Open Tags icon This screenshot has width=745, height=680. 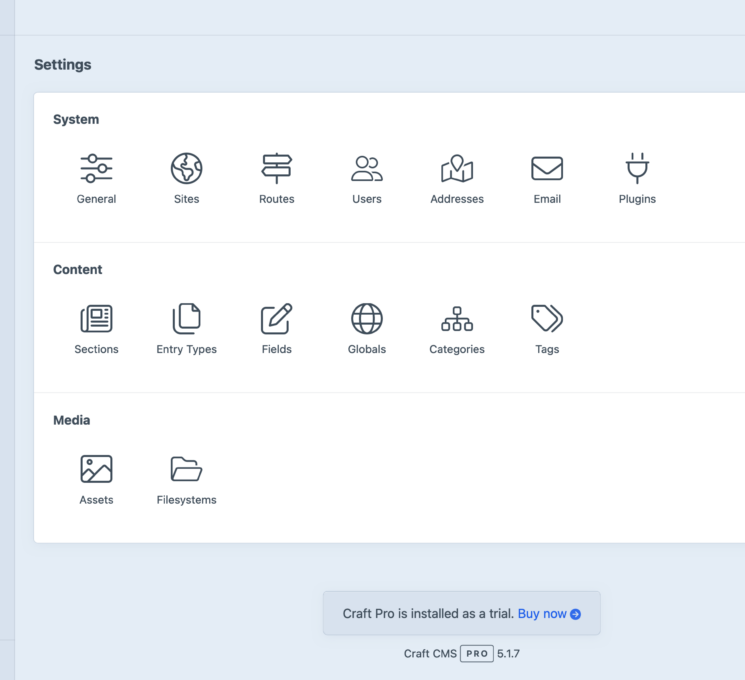pos(547,318)
